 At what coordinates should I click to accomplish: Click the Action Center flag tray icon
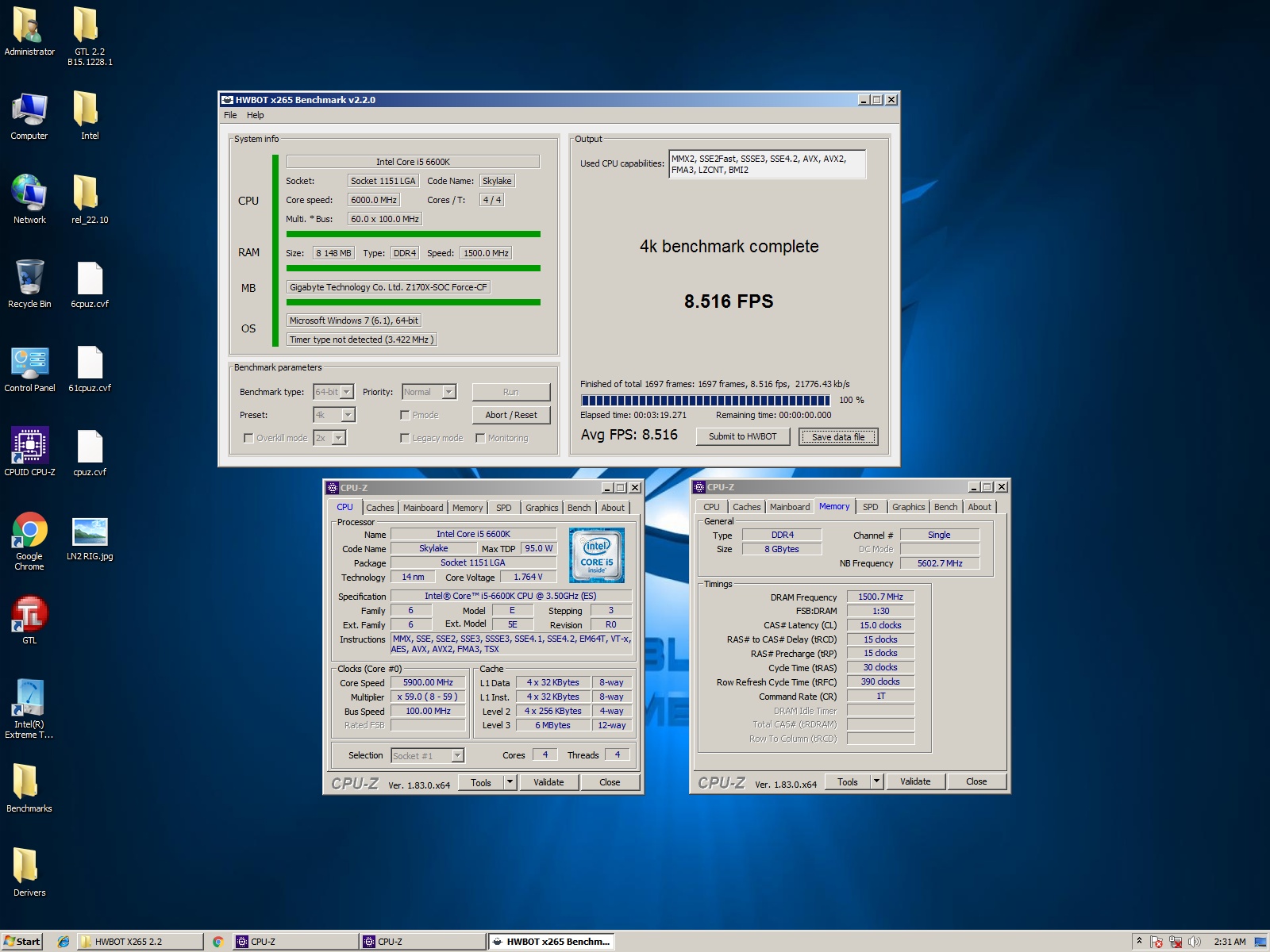1157,942
